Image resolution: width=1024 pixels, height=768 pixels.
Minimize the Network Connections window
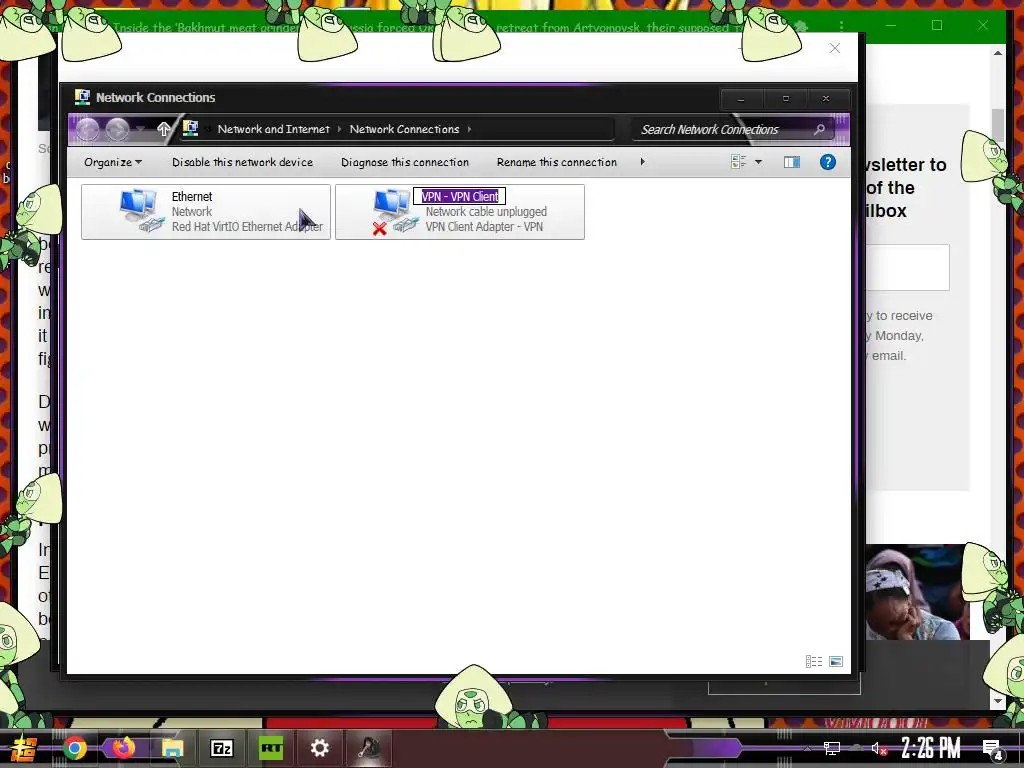click(x=741, y=99)
